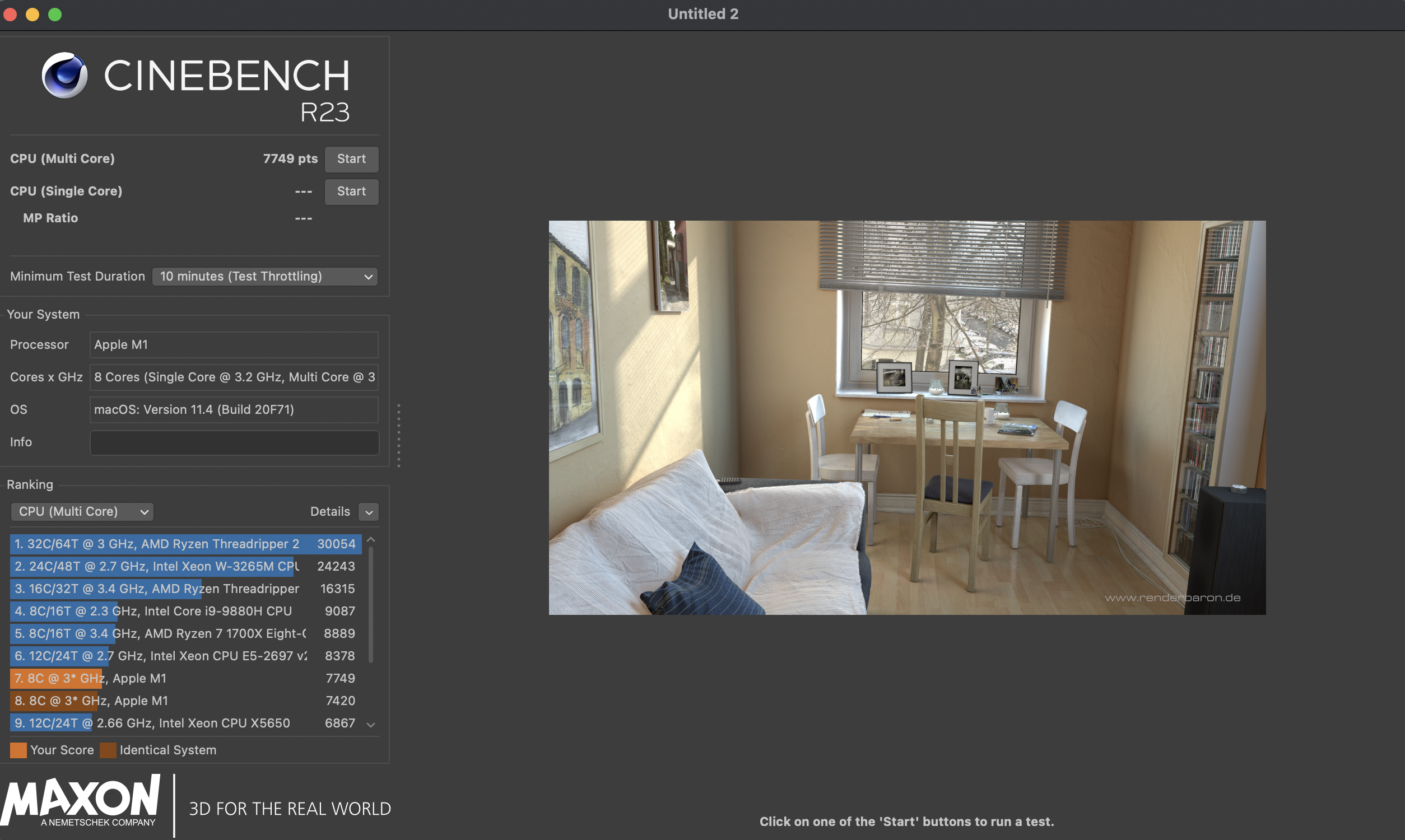Click the ranking list scrollbar thumb

coord(371,605)
